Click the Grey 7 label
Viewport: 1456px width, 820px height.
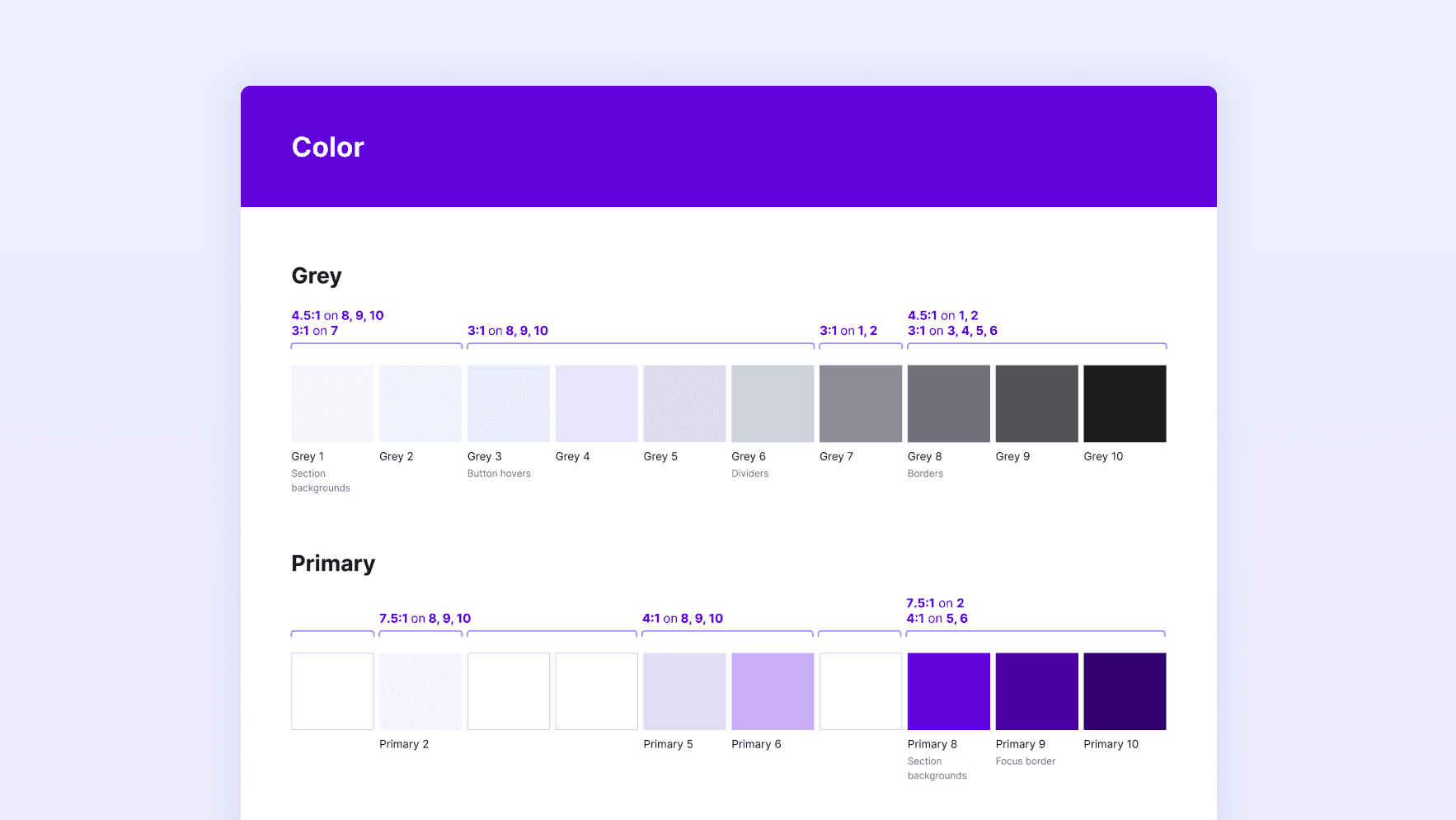coord(836,456)
